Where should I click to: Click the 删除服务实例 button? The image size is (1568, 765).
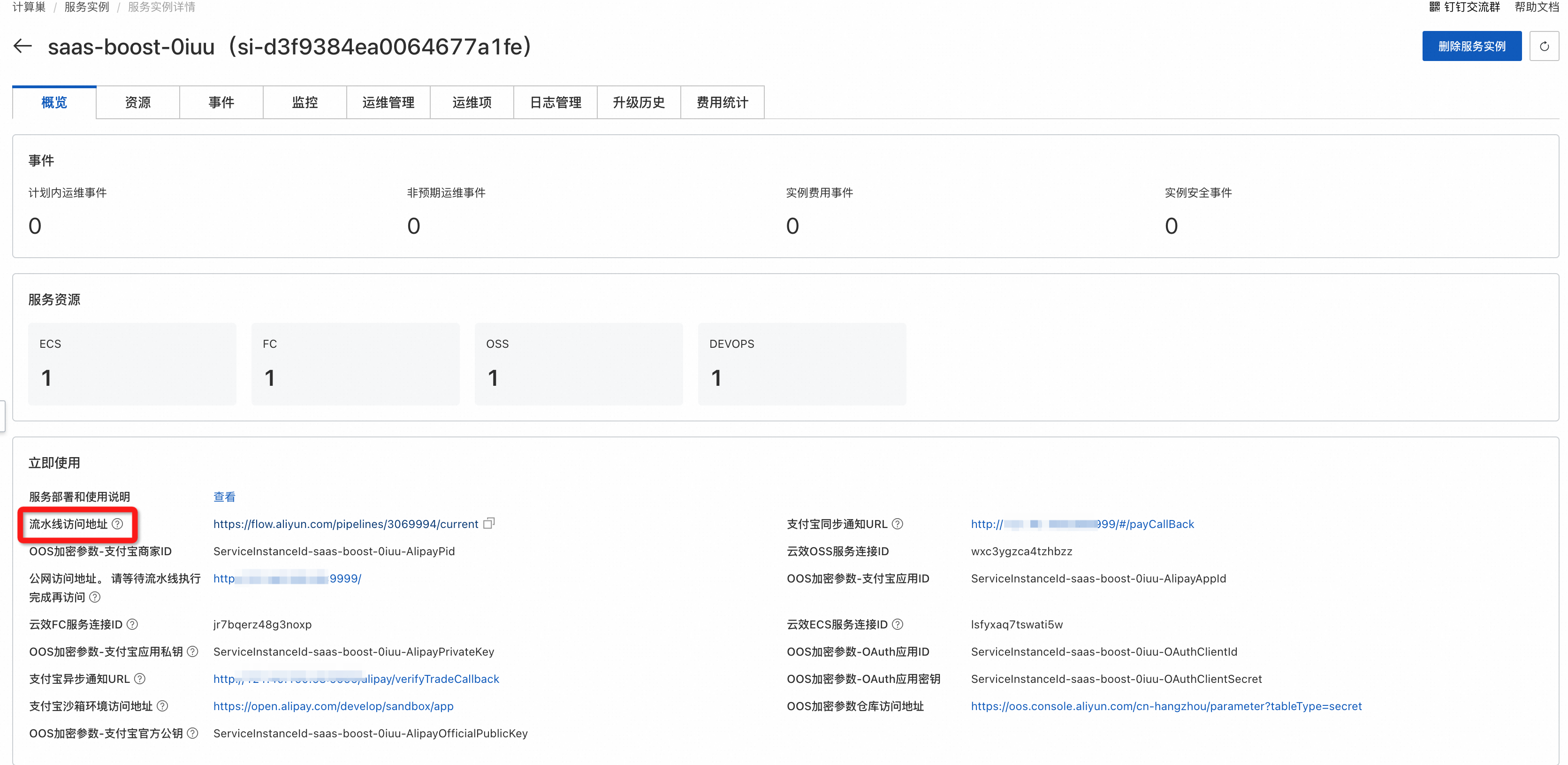tap(1471, 46)
